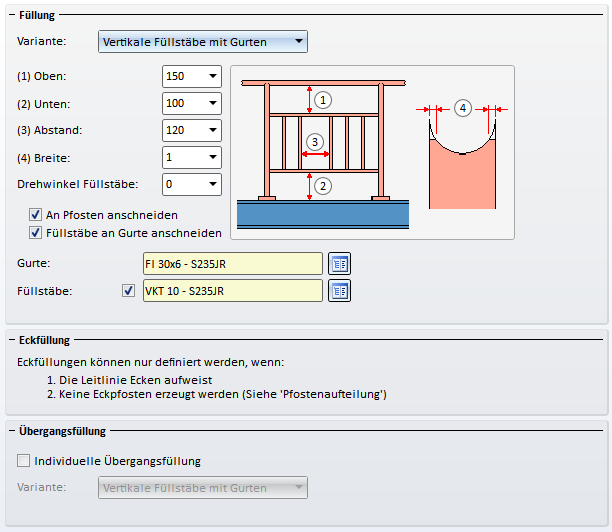Click the railing preview diagram

[x=372, y=153]
